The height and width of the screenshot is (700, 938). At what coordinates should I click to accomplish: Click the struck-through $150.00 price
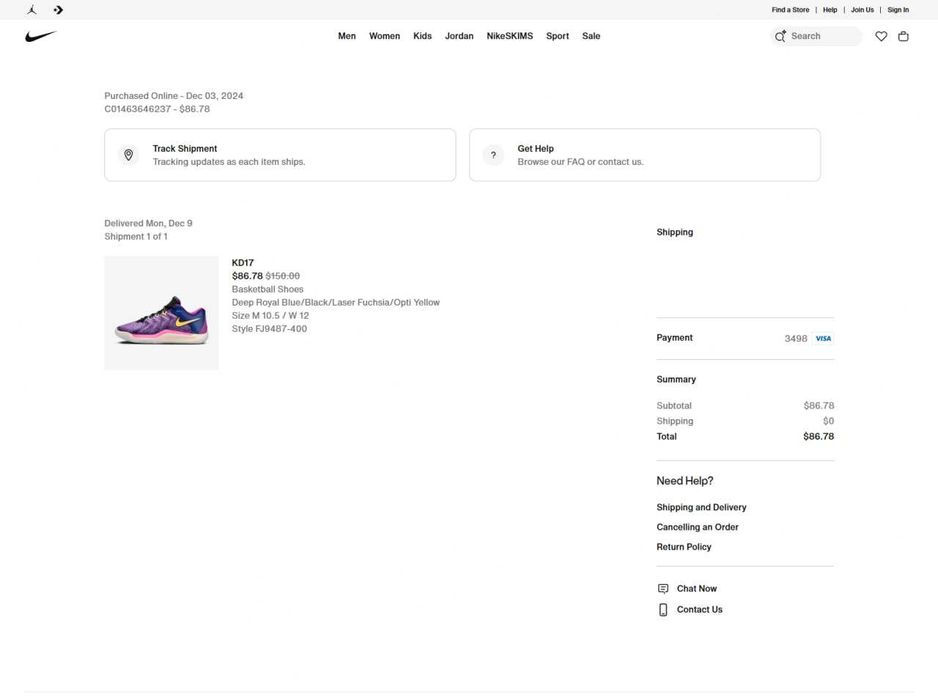(x=283, y=276)
